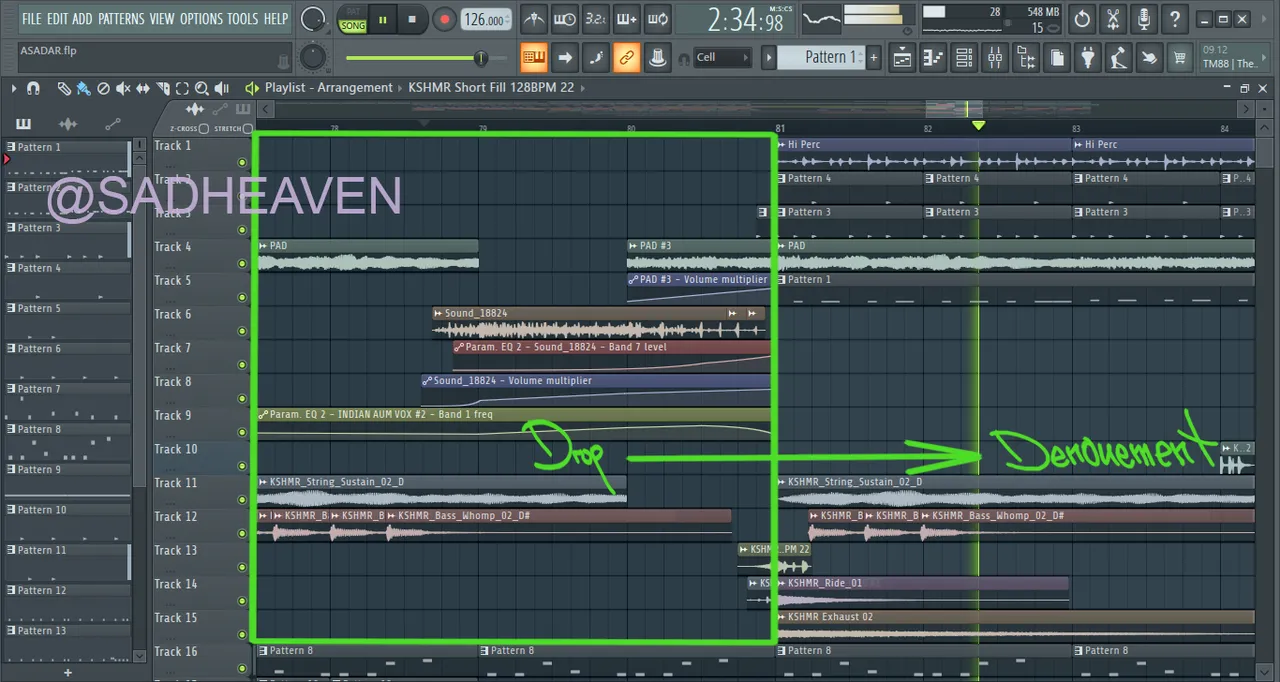1280x682 pixels.
Task: Open the Mixer icon
Action: coord(995,58)
